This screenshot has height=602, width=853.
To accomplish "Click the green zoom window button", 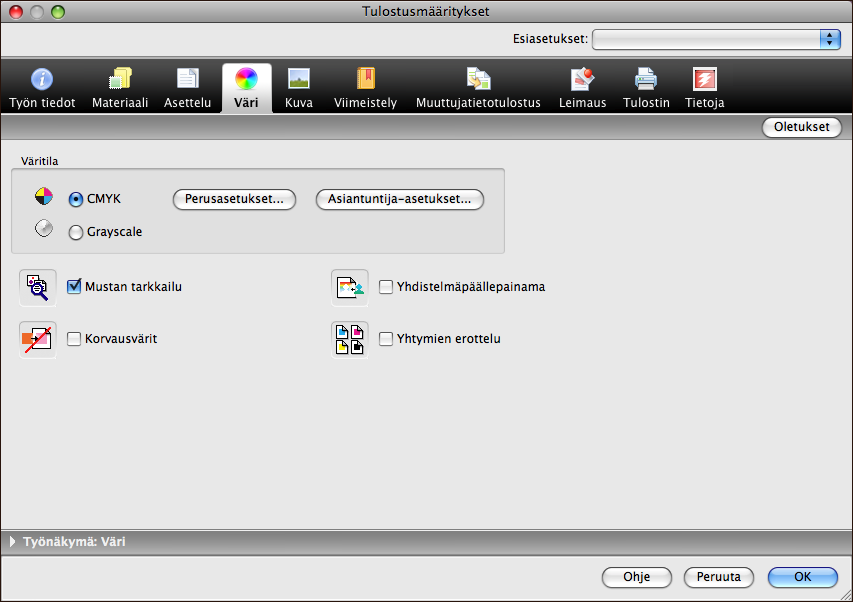I will tap(58, 11).
